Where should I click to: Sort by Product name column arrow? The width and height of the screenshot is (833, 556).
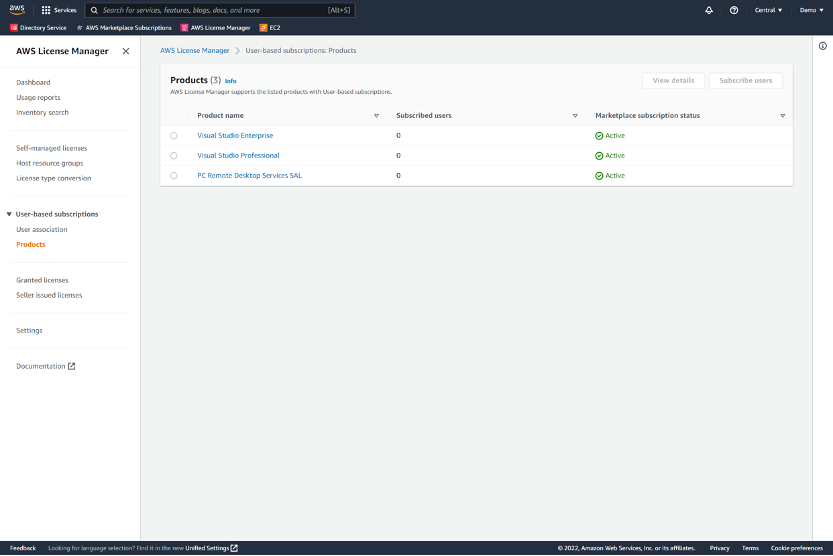click(376, 116)
